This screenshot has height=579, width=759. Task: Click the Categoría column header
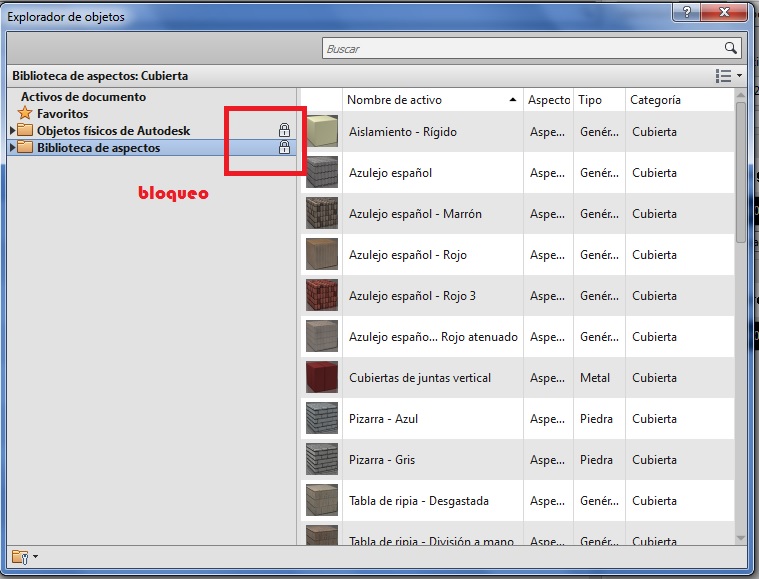[x=656, y=100]
